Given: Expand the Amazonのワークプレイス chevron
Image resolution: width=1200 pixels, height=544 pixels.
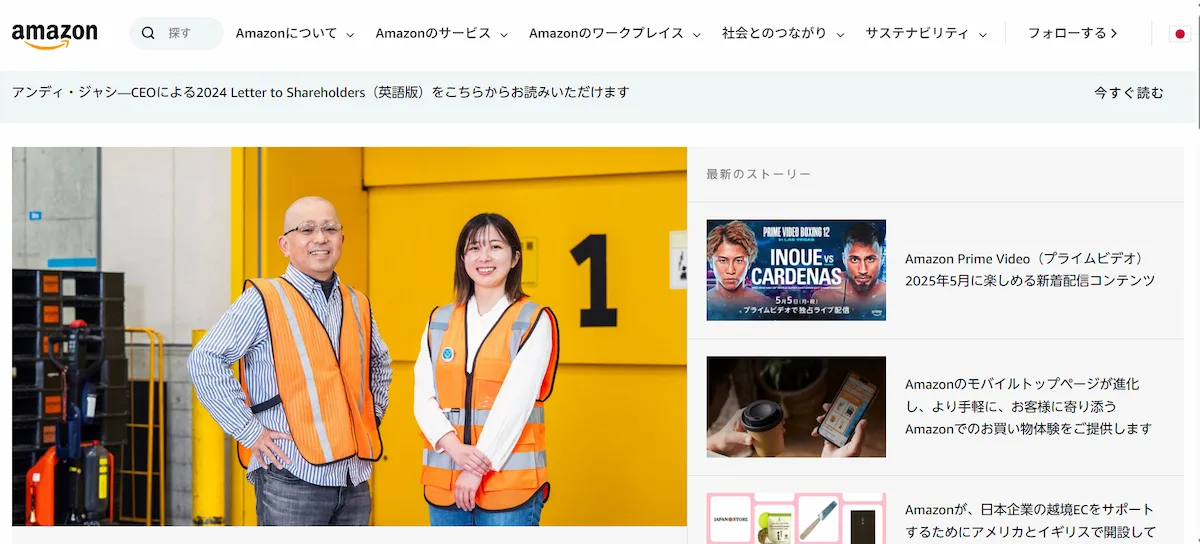Looking at the screenshot, I should coord(698,35).
